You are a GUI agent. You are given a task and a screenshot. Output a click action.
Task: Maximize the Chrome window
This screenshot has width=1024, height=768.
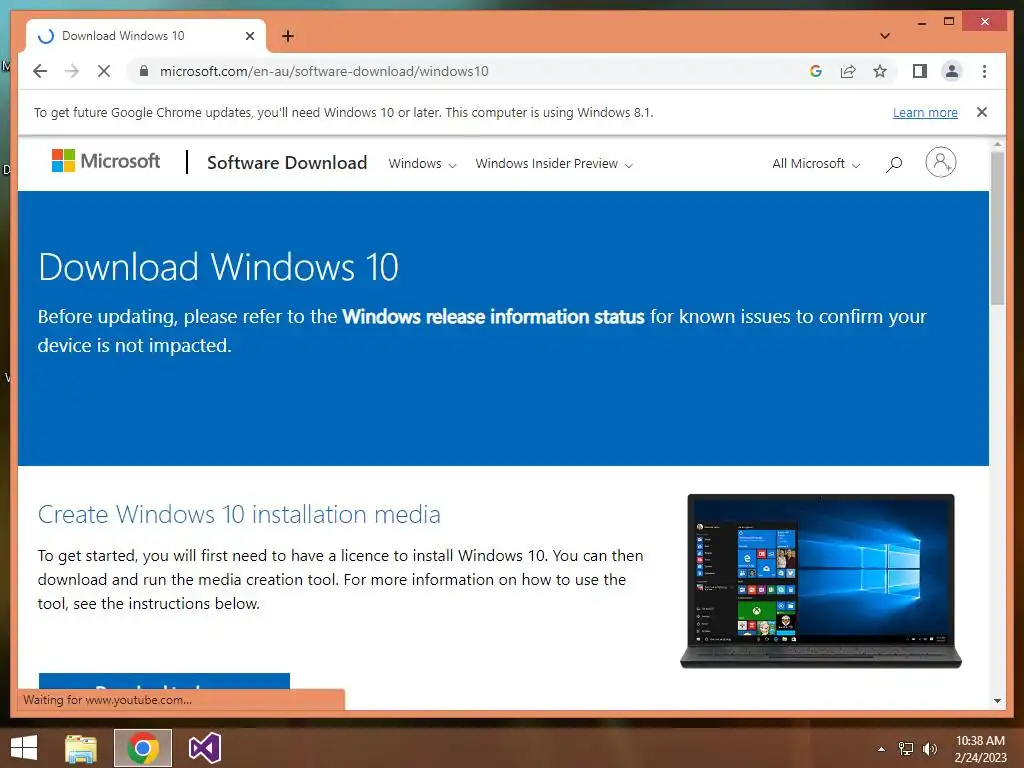point(949,22)
